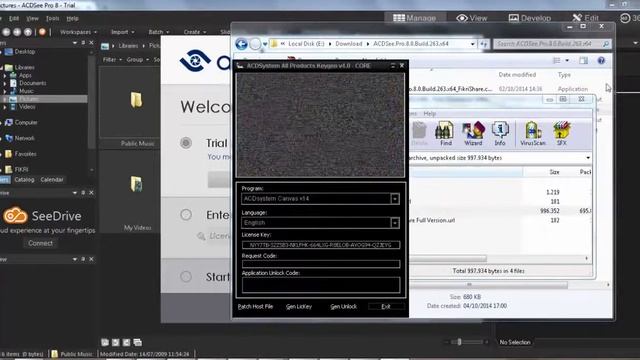Click WinRAR SFX icon
Viewport: 640px width, 360px height.
coord(562,134)
